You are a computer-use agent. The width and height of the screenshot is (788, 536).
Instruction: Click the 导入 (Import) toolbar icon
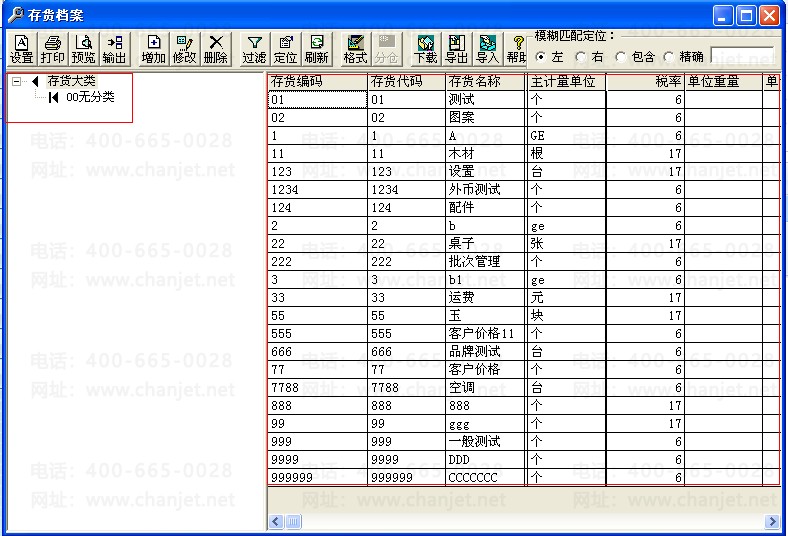[487, 49]
